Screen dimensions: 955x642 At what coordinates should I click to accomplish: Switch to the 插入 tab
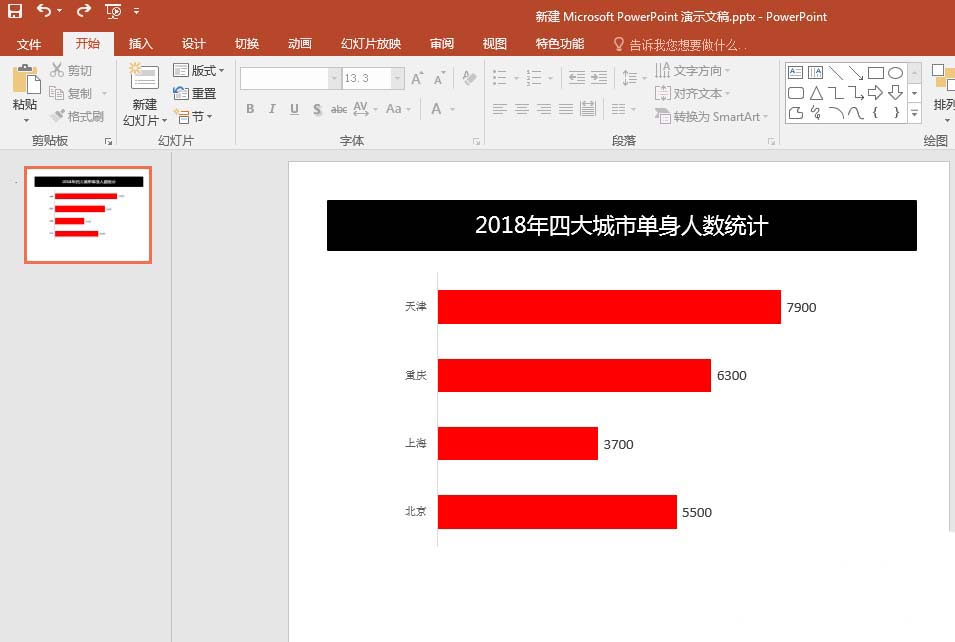click(x=141, y=44)
